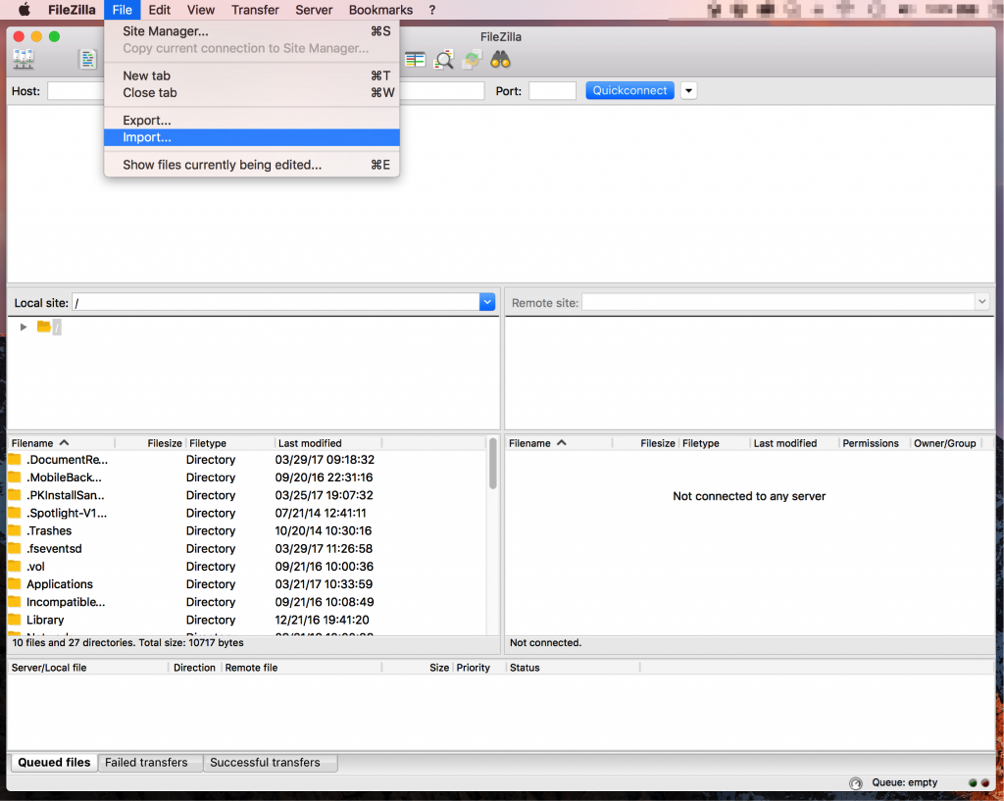Select the .DocumentRe... directory row
1004x801 pixels.
(247, 460)
